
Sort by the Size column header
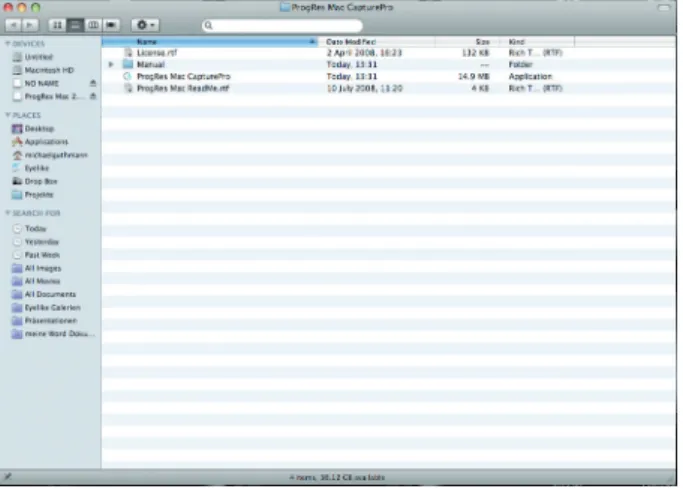pyautogui.click(x=466, y=42)
